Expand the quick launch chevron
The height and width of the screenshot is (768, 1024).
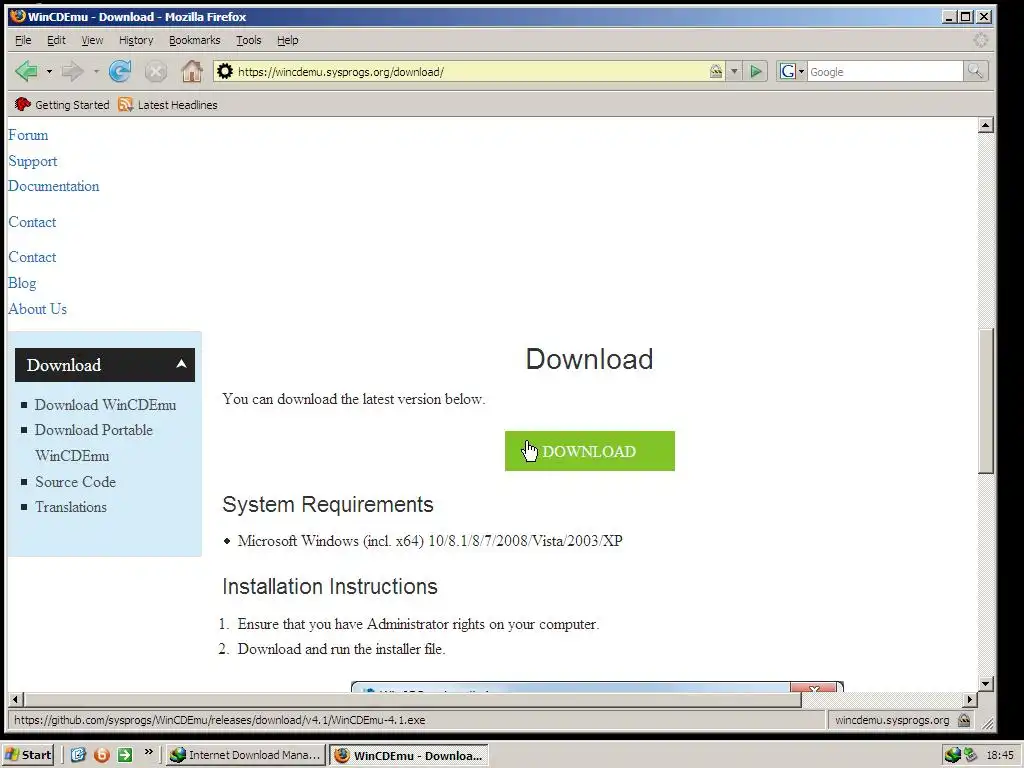click(148, 752)
